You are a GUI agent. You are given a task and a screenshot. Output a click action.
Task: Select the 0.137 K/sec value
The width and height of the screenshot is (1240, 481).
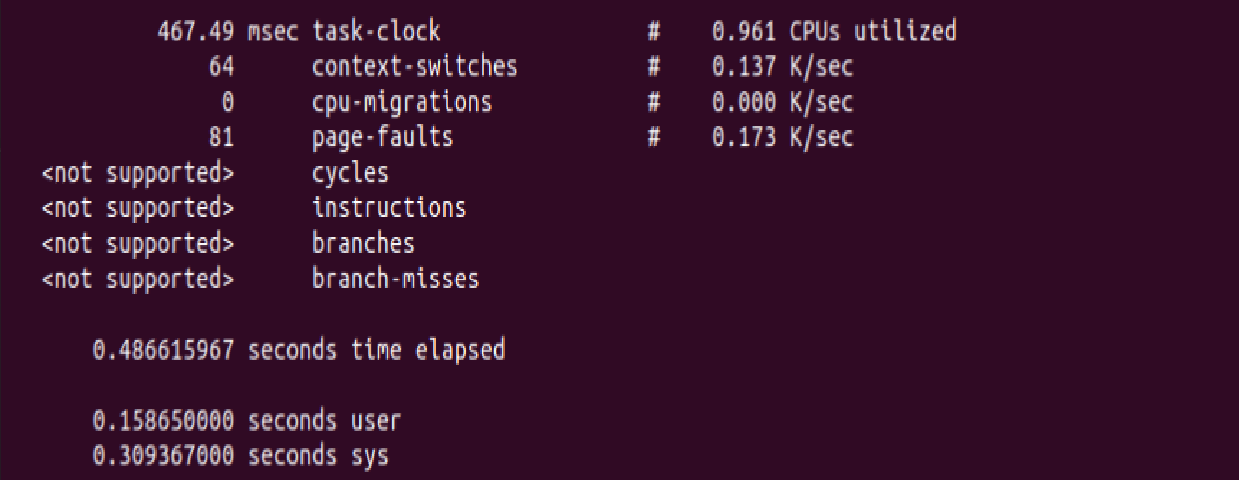pos(783,67)
